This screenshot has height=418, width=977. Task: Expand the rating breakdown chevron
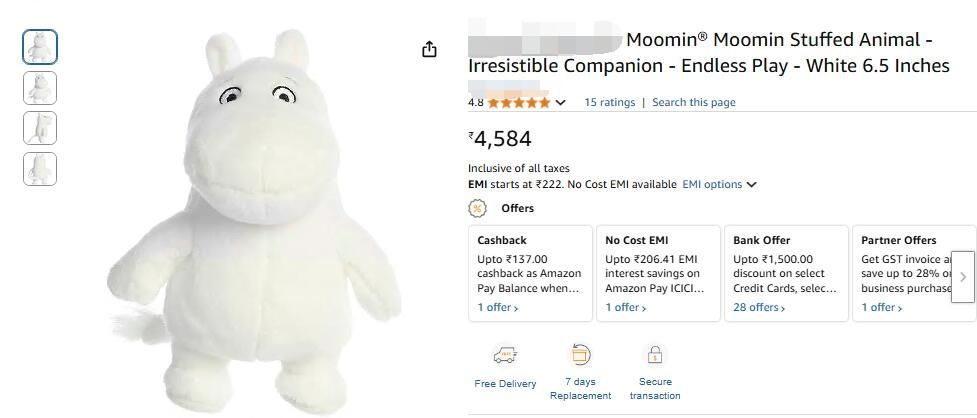[561, 102]
